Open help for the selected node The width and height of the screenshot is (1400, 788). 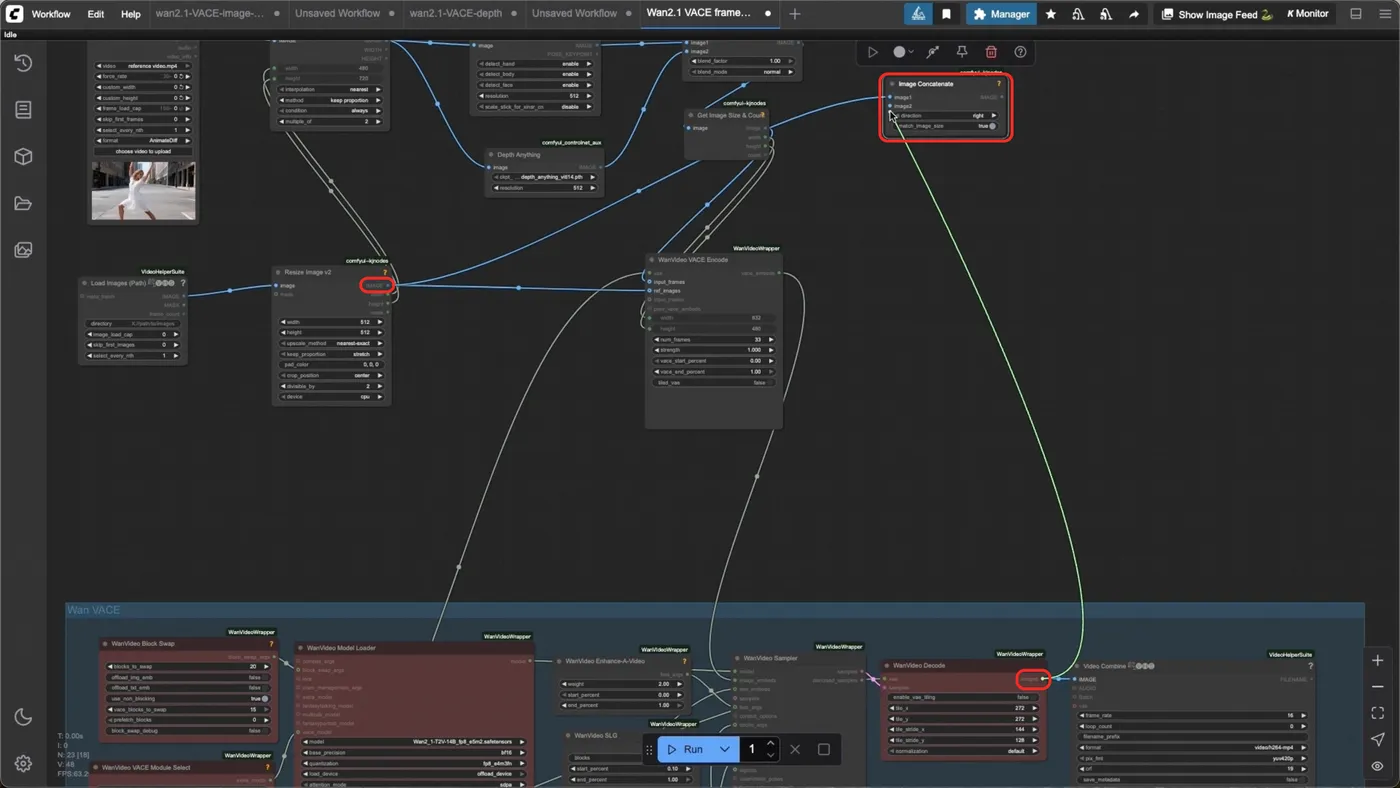point(1020,52)
